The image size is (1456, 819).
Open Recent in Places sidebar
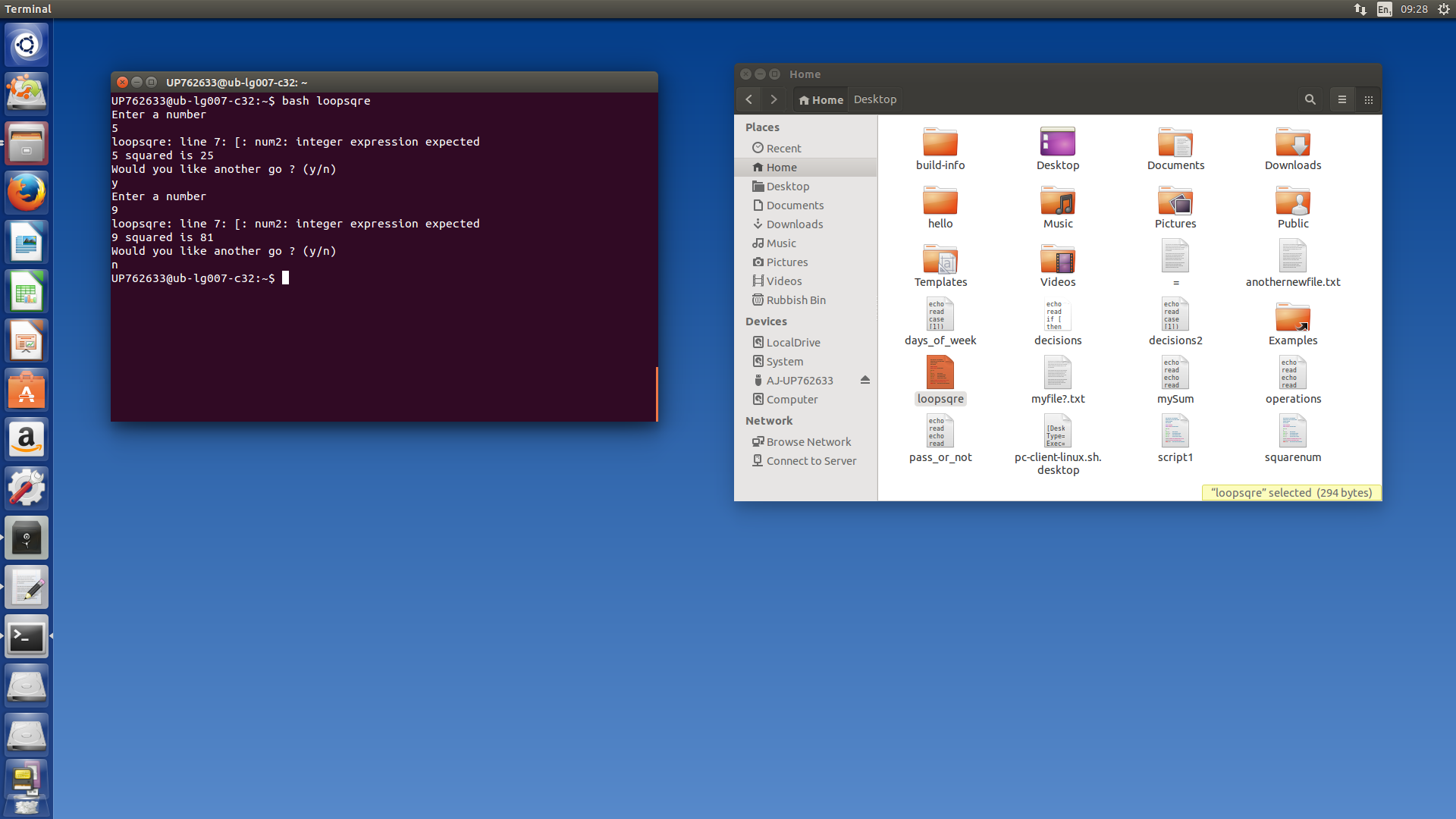[x=805, y=149]
